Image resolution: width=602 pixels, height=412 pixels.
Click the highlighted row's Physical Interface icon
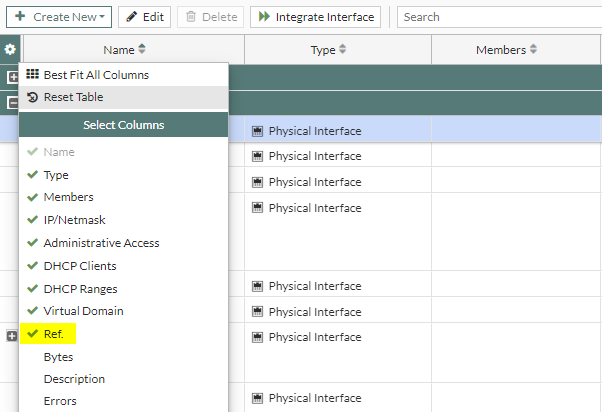pos(257,131)
